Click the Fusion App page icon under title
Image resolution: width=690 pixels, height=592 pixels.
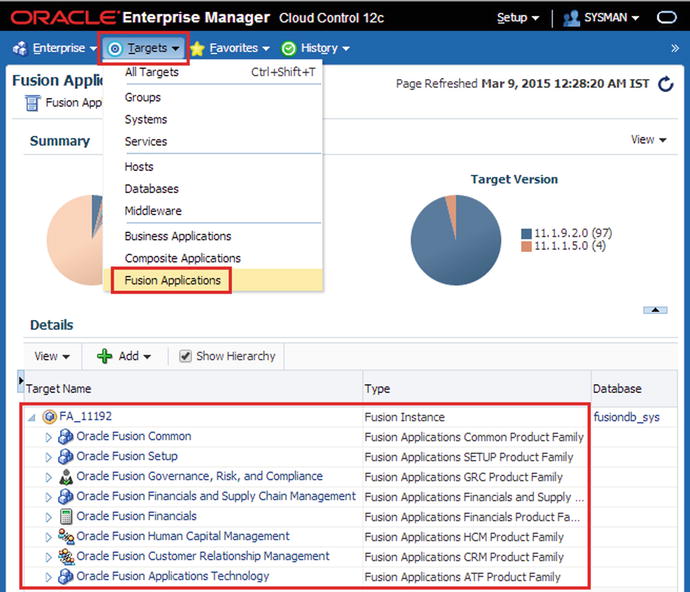pos(32,103)
